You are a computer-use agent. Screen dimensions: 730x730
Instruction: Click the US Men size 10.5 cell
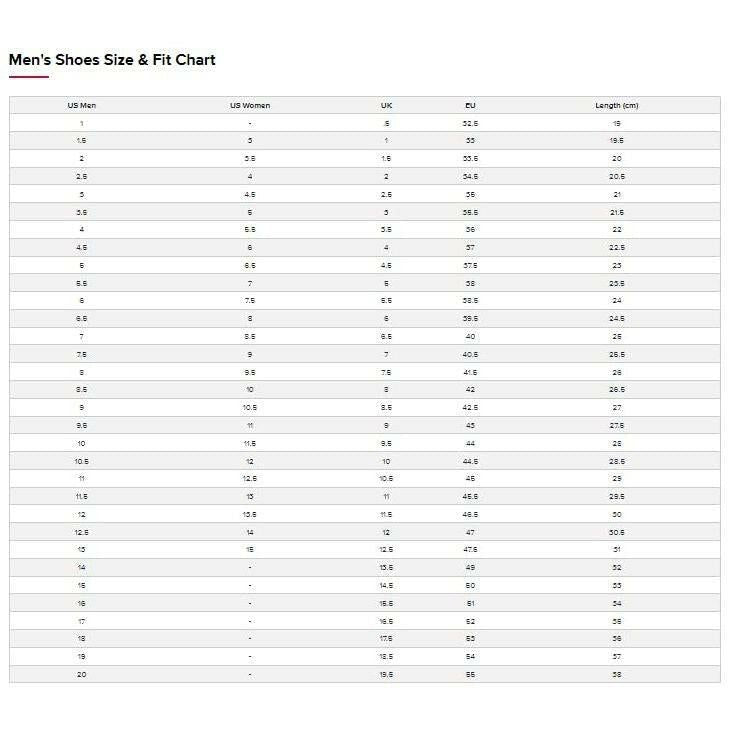pyautogui.click(x=82, y=461)
